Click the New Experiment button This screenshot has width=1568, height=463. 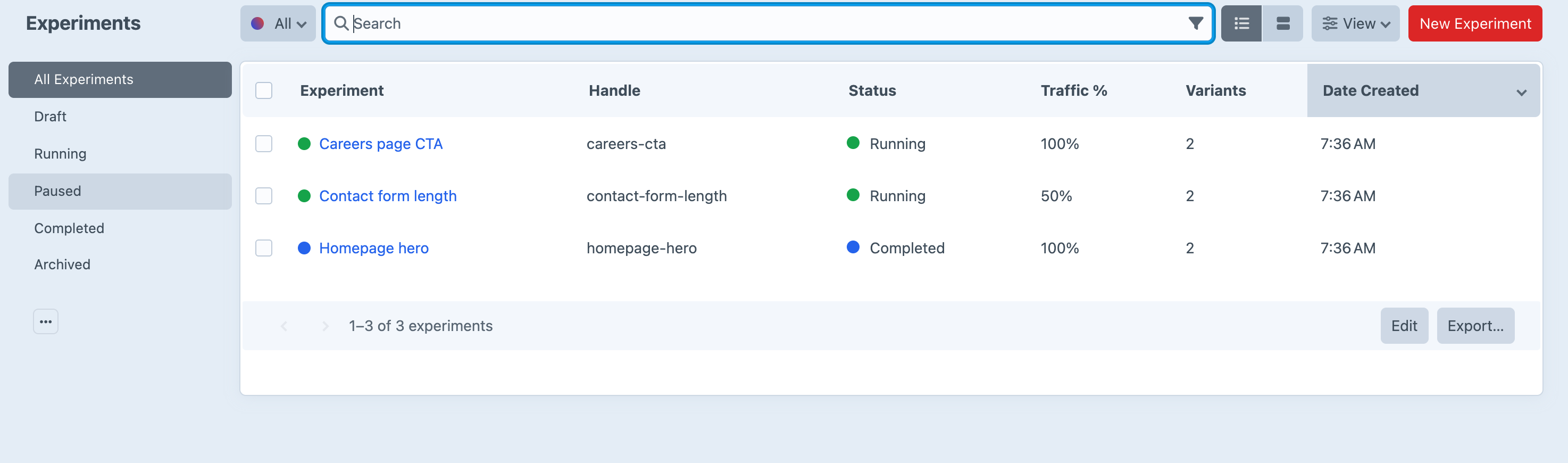1475,23
